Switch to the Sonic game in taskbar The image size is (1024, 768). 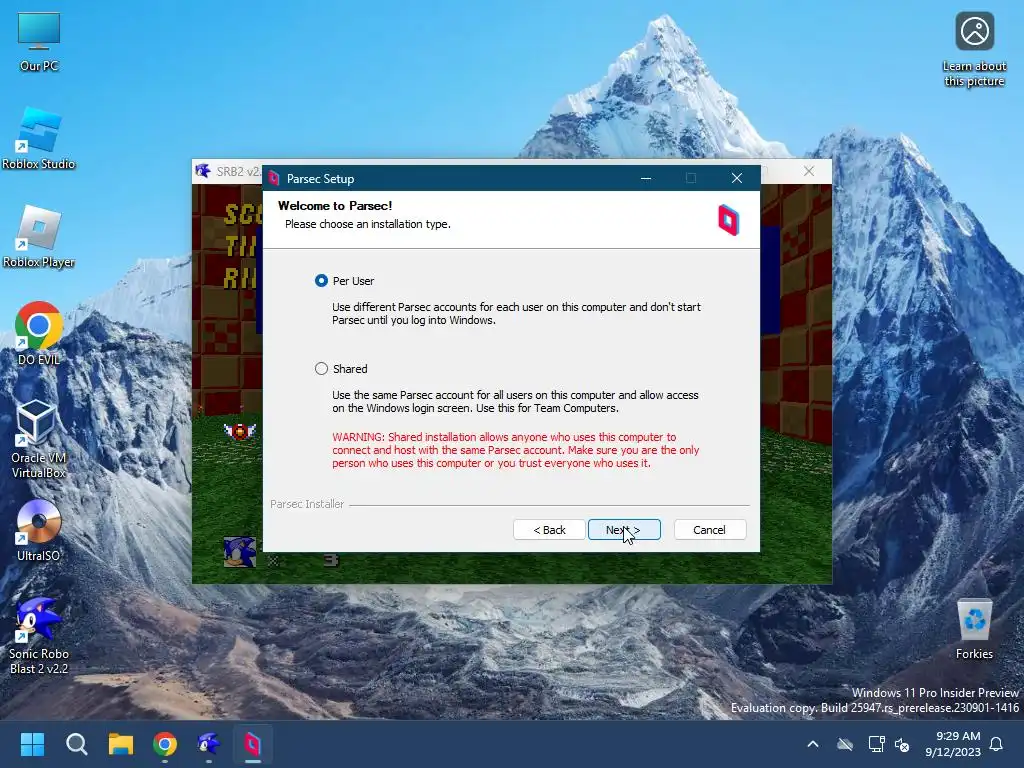tap(209, 744)
